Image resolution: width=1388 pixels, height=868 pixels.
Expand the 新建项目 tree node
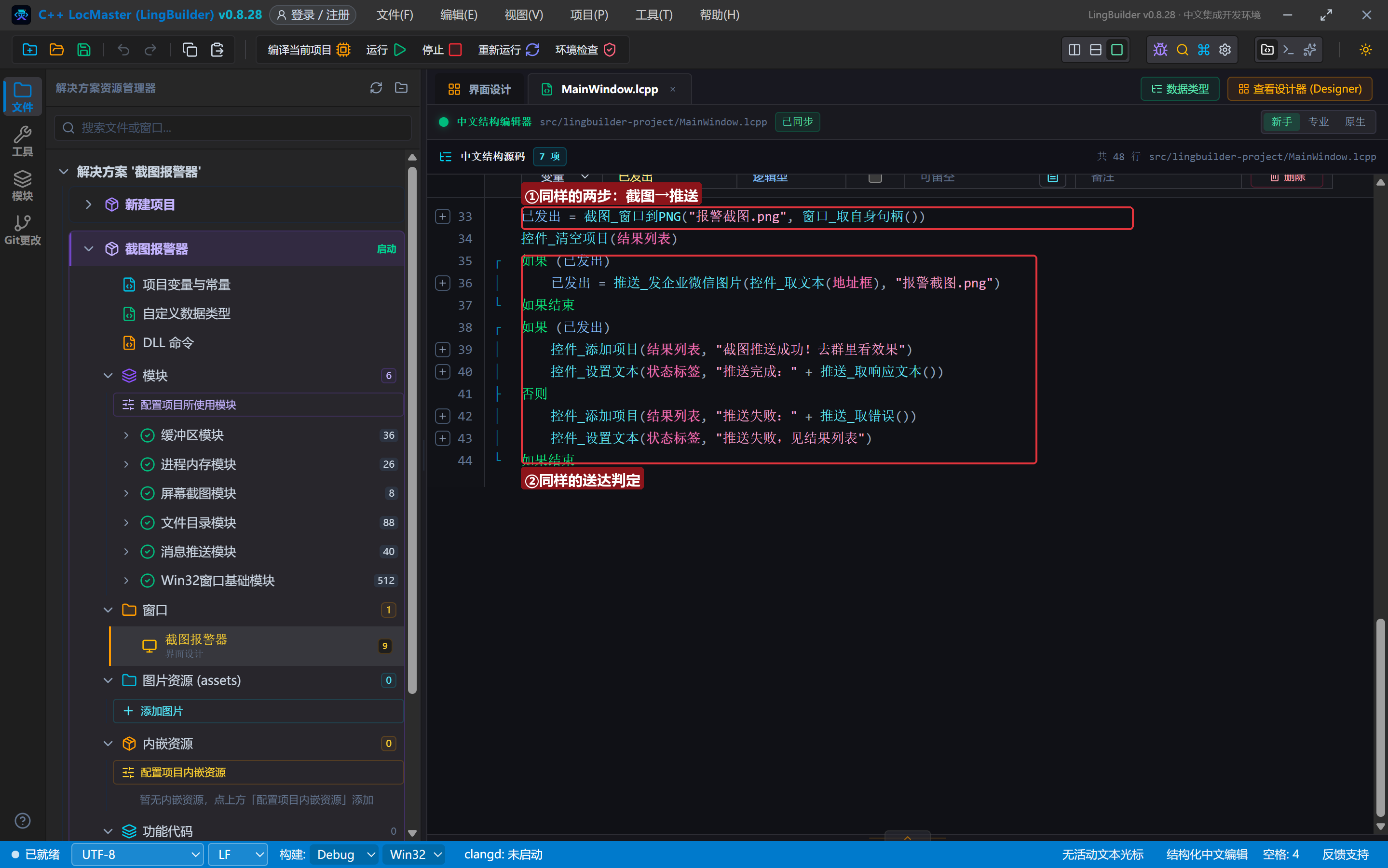88,204
